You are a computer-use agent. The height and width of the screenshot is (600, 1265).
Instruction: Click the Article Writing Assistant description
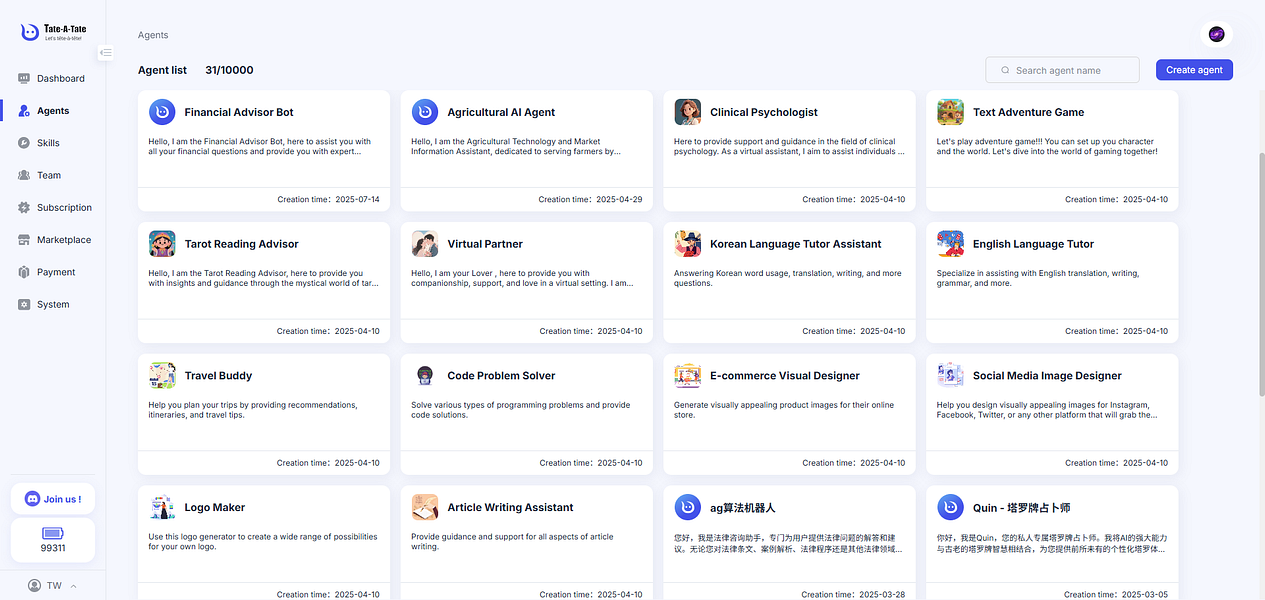pyautogui.click(x=512, y=542)
